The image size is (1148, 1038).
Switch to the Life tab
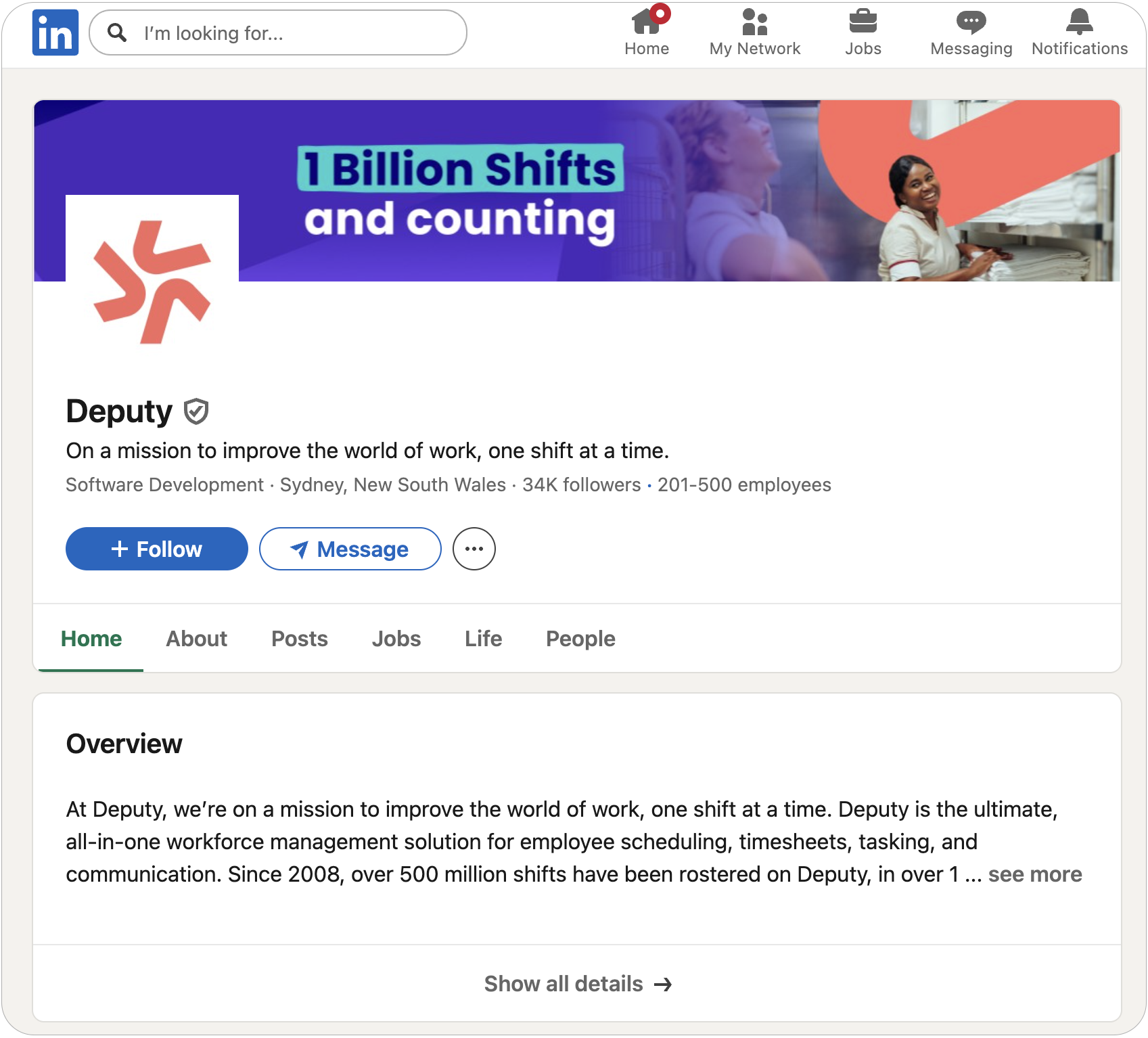pos(484,639)
